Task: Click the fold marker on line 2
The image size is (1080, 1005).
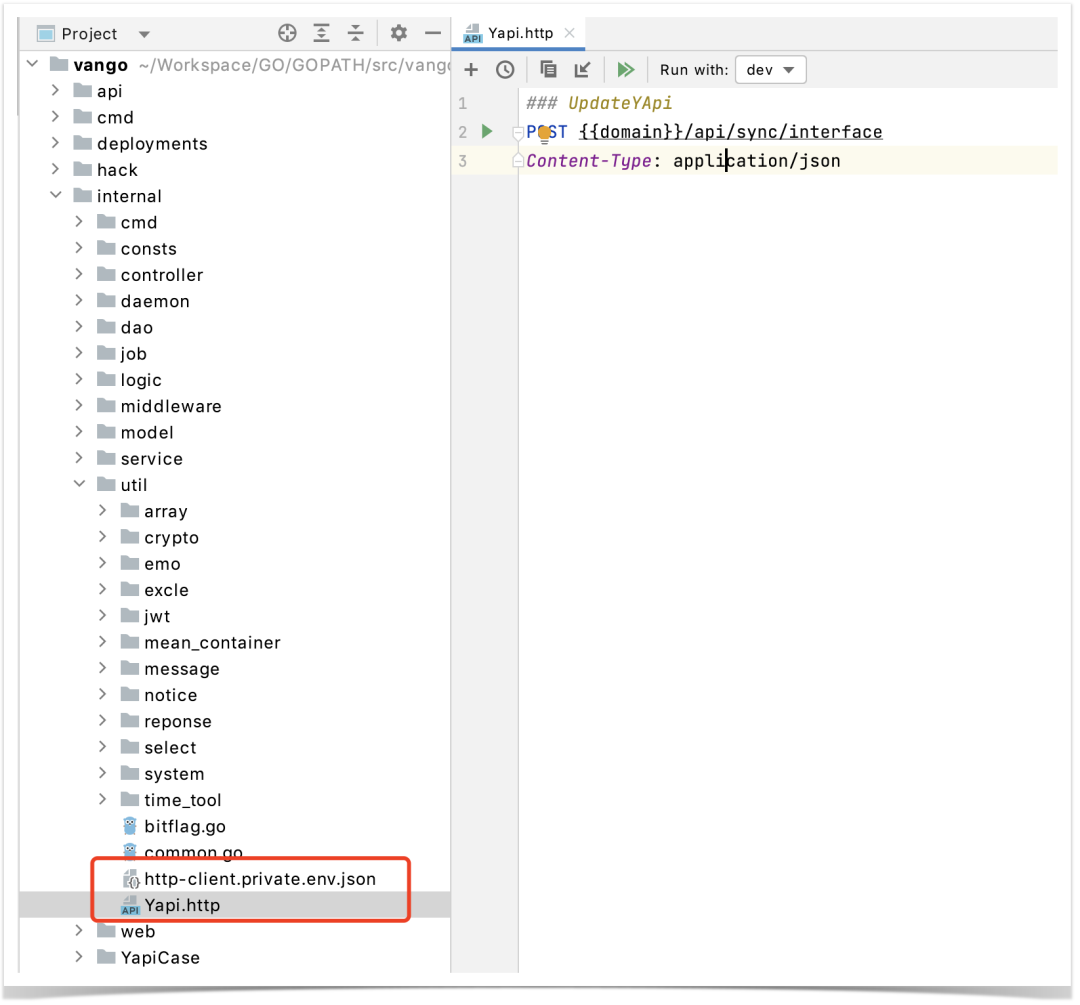Action: [x=518, y=131]
